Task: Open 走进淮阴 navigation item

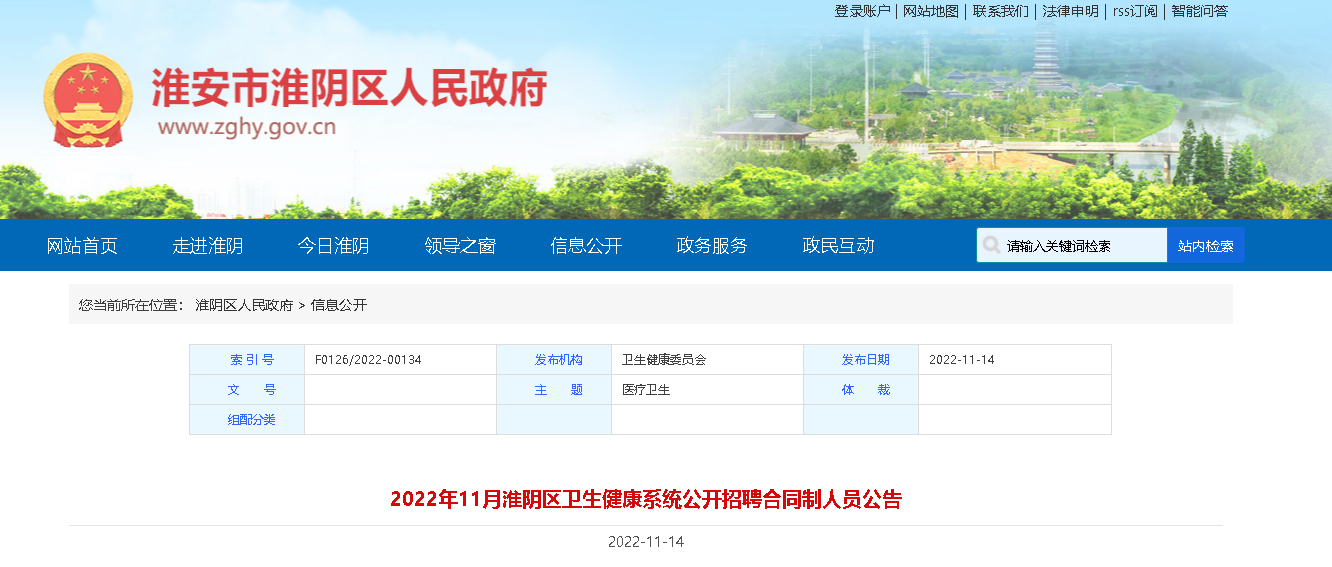Action: 208,246
